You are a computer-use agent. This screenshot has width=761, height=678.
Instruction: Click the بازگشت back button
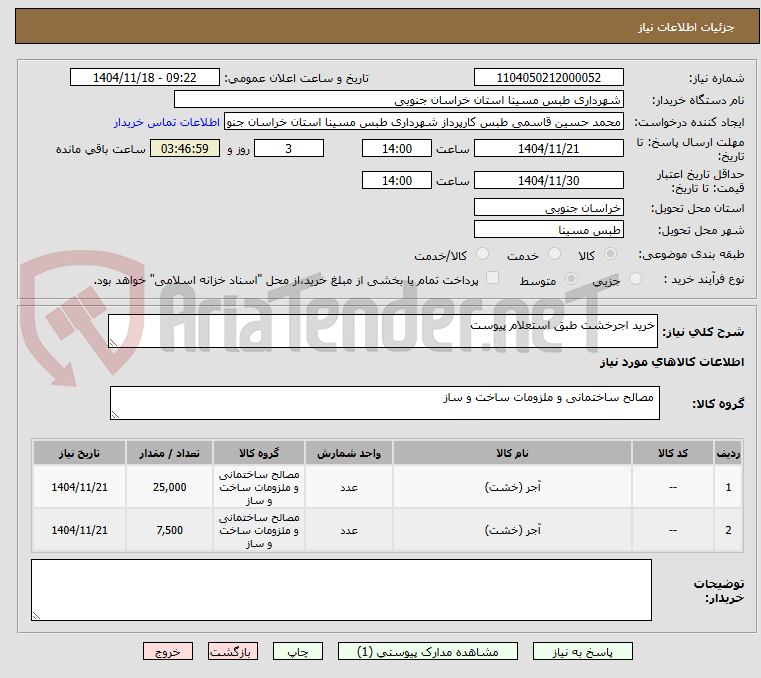click(232, 651)
